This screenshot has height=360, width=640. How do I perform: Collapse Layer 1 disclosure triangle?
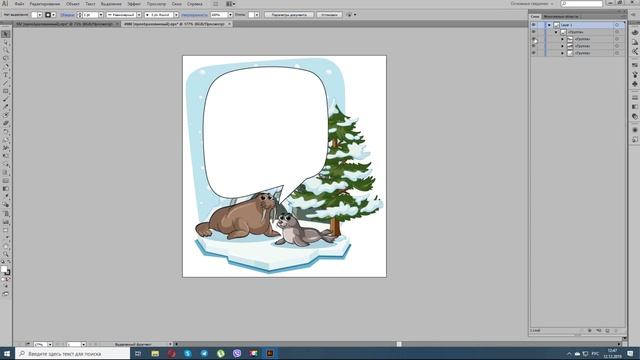[549, 25]
